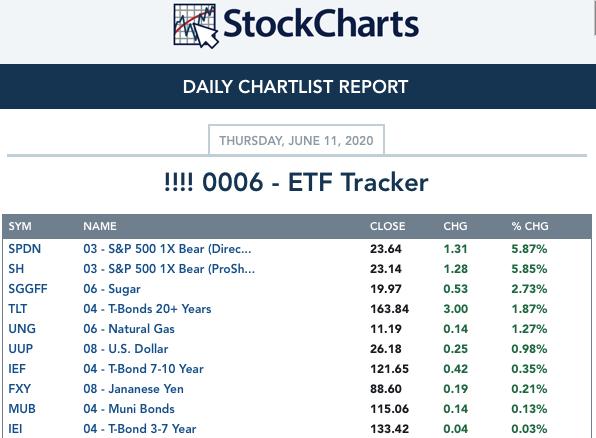Open the 08 - U.S. Dollar link
This screenshot has width=596, height=438.
(x=125, y=349)
